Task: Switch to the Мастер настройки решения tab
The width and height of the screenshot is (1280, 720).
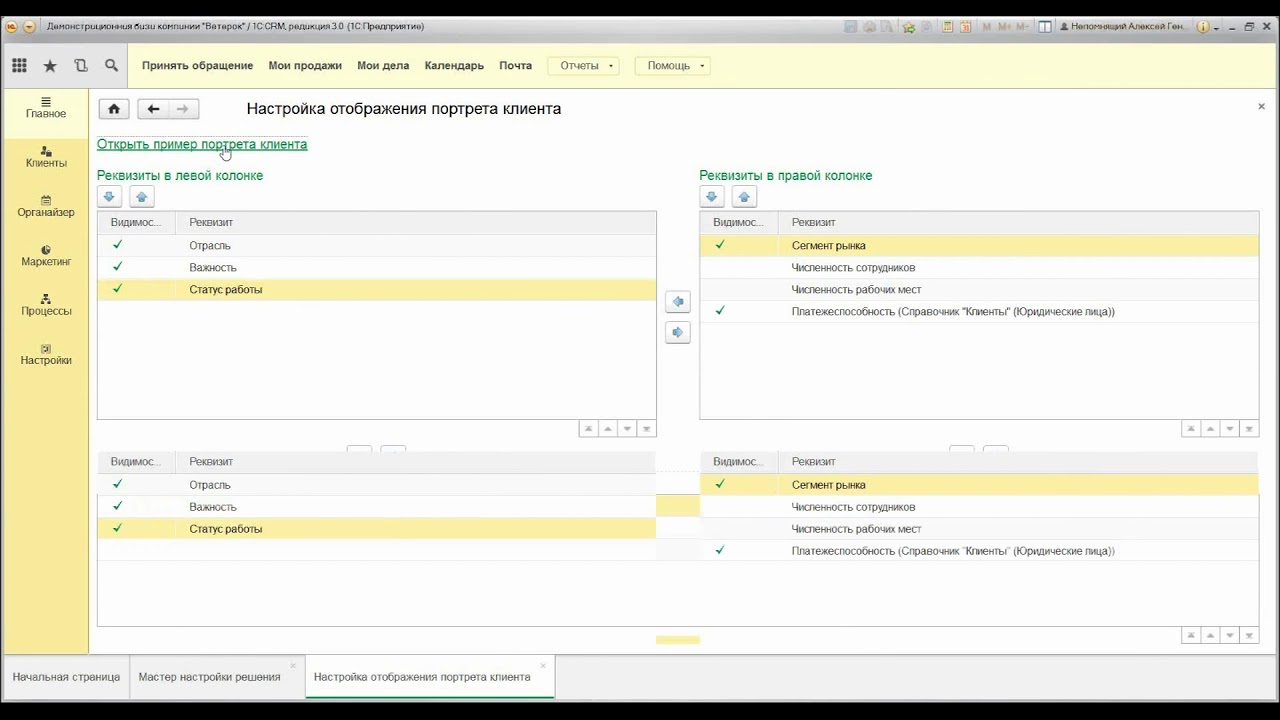Action: [209, 677]
